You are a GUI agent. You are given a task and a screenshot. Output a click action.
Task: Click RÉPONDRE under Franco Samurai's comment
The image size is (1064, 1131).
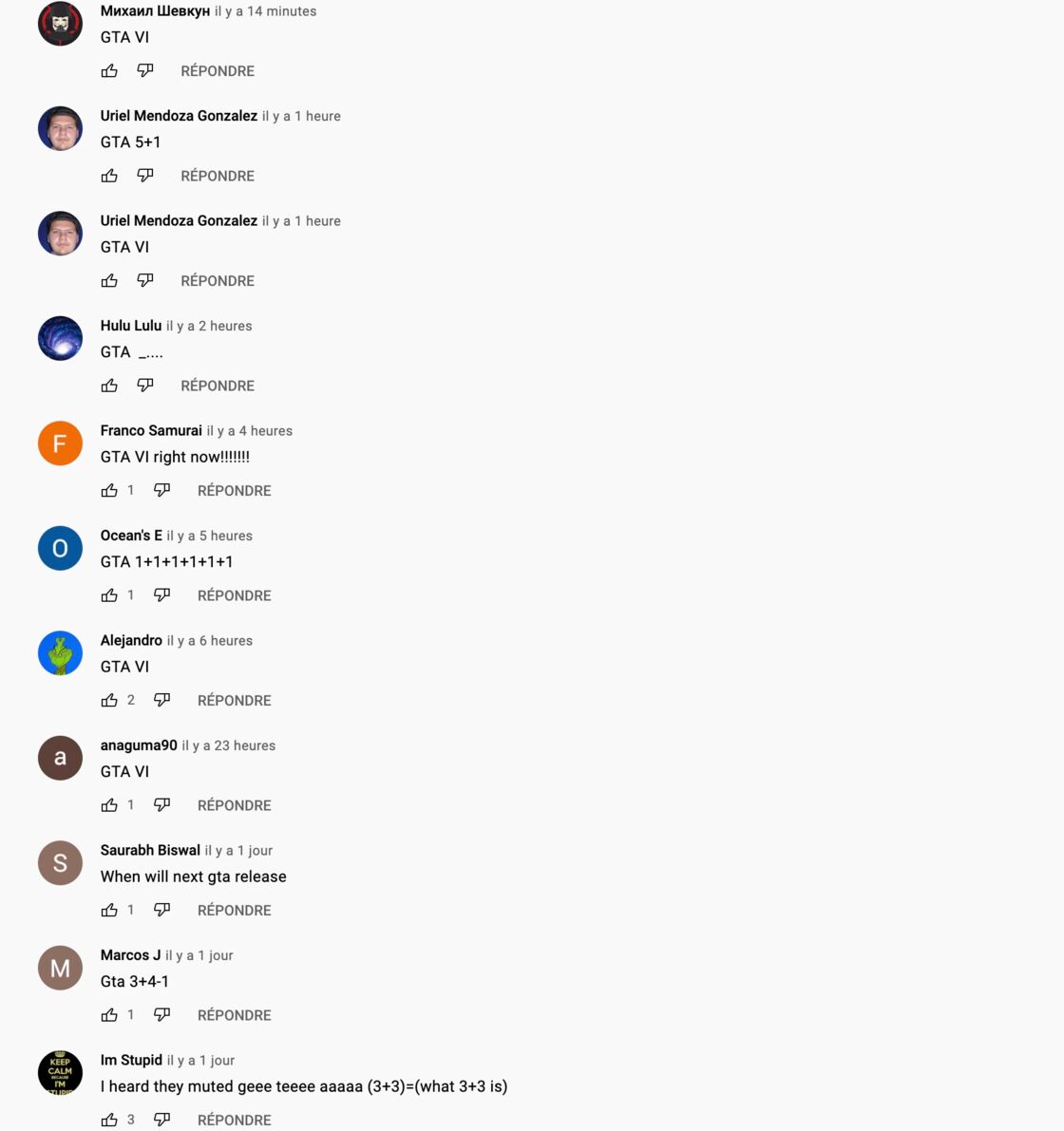click(x=235, y=491)
